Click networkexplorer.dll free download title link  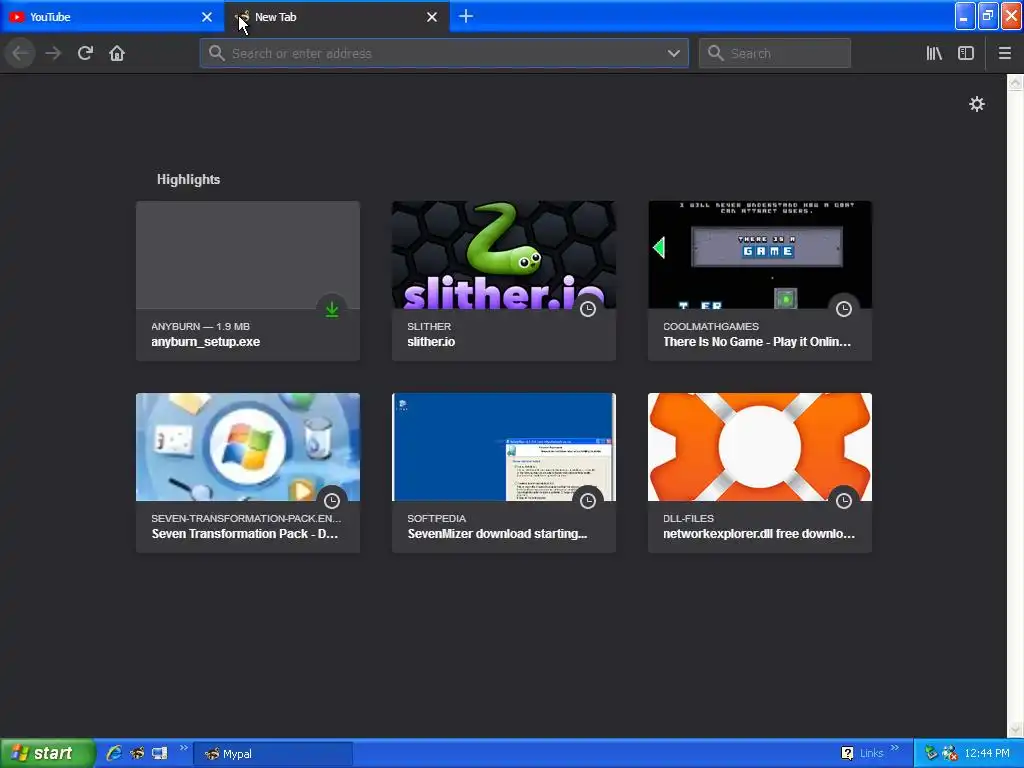pyautogui.click(x=759, y=534)
